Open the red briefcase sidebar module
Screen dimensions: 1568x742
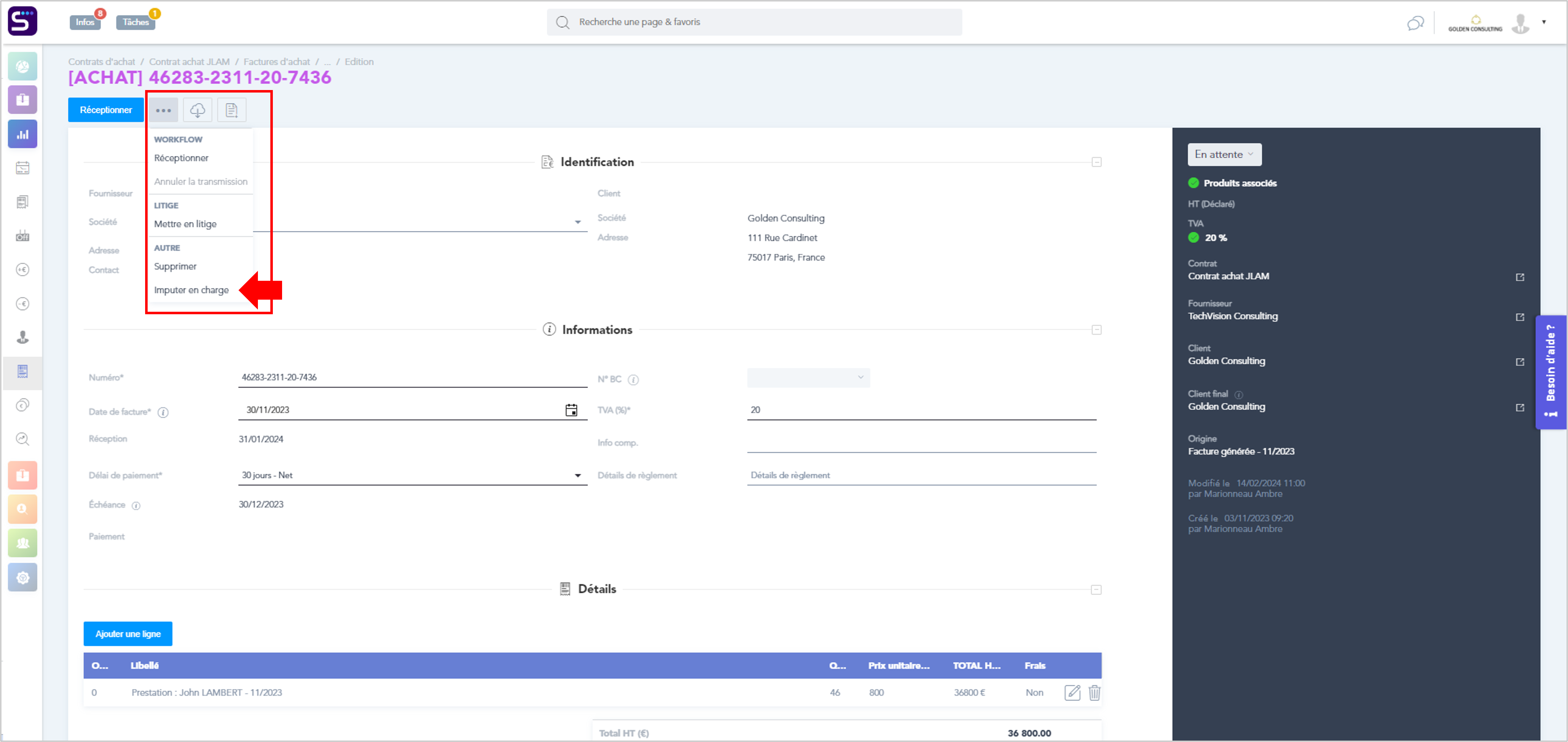[22, 475]
